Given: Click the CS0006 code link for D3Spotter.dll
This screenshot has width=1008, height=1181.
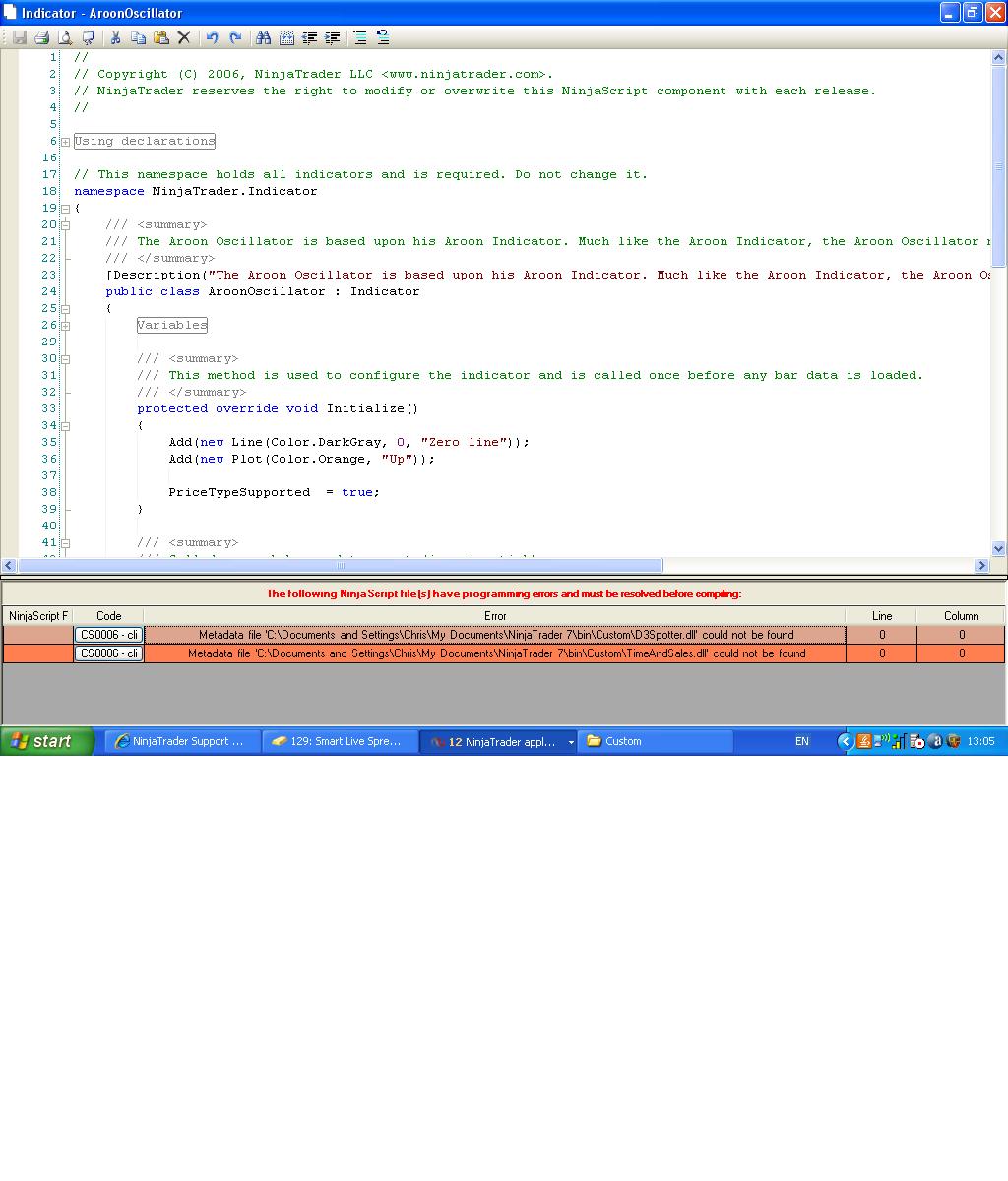Looking at the screenshot, I should (x=108, y=635).
